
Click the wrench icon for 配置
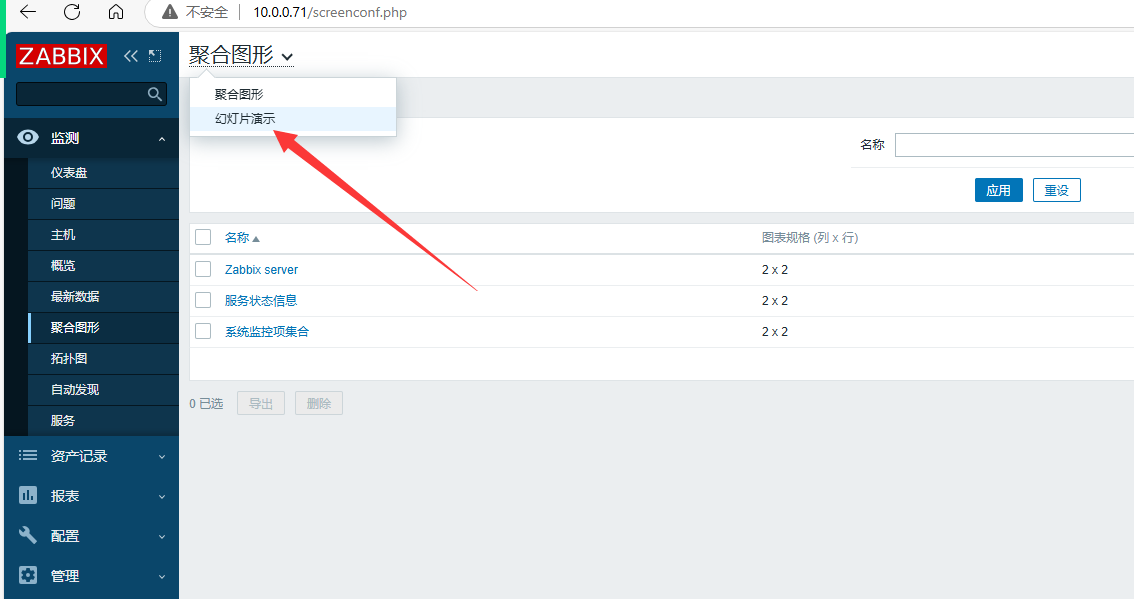[x=28, y=535]
